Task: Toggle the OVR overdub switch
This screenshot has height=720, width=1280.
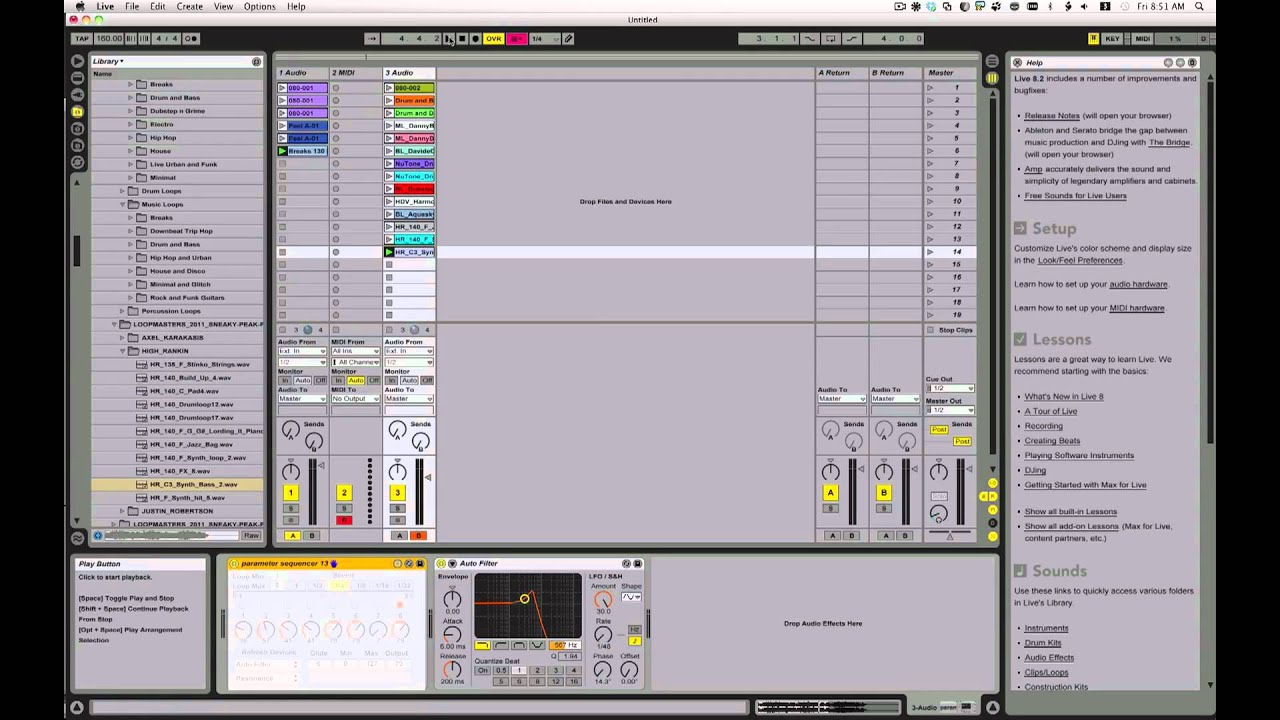Action: (x=494, y=39)
